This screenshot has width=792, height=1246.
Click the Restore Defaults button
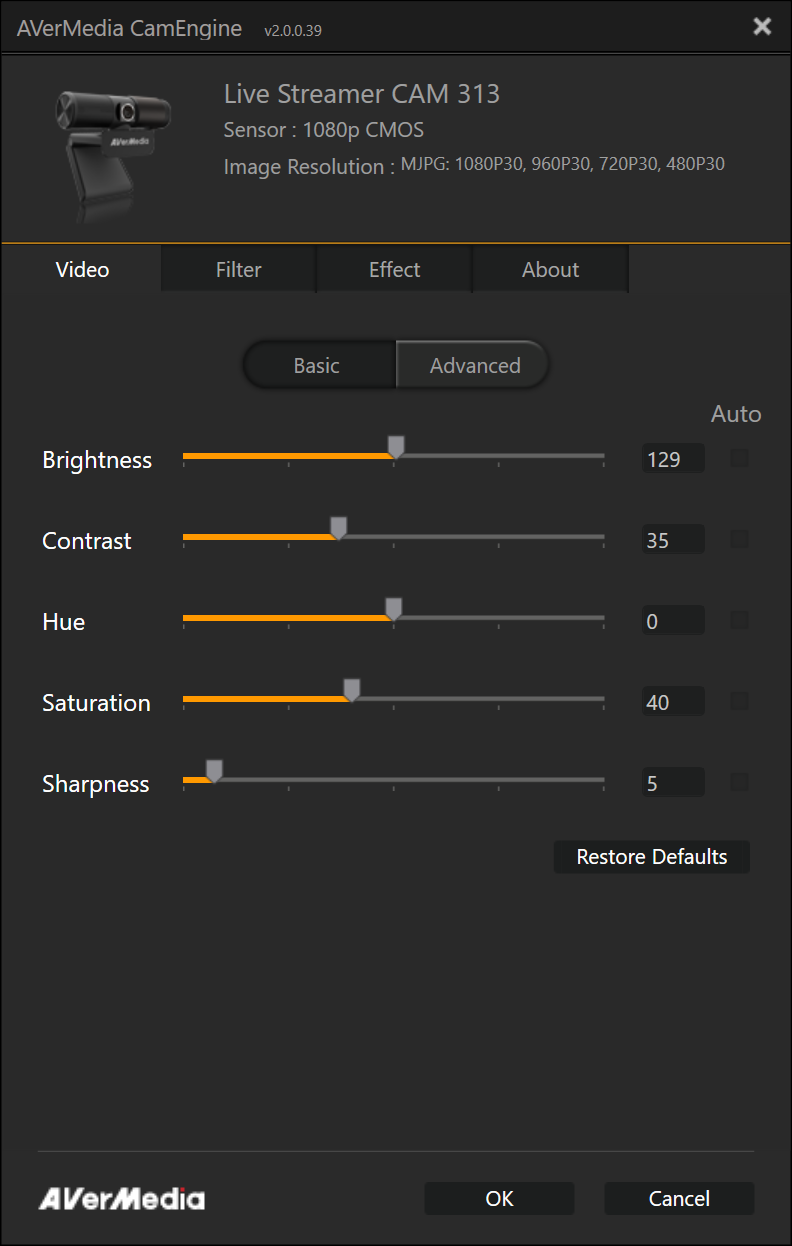[652, 857]
